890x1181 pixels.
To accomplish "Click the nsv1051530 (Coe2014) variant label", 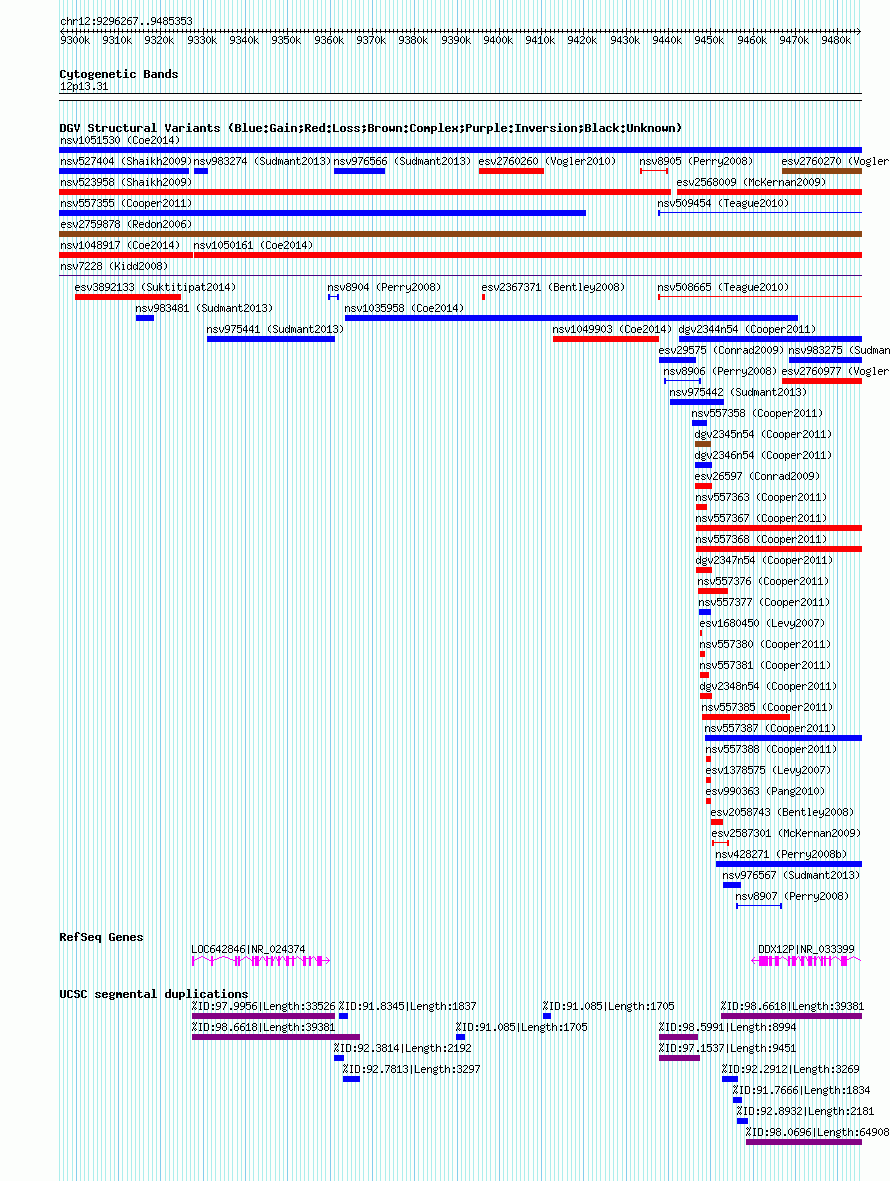I will coord(120,140).
